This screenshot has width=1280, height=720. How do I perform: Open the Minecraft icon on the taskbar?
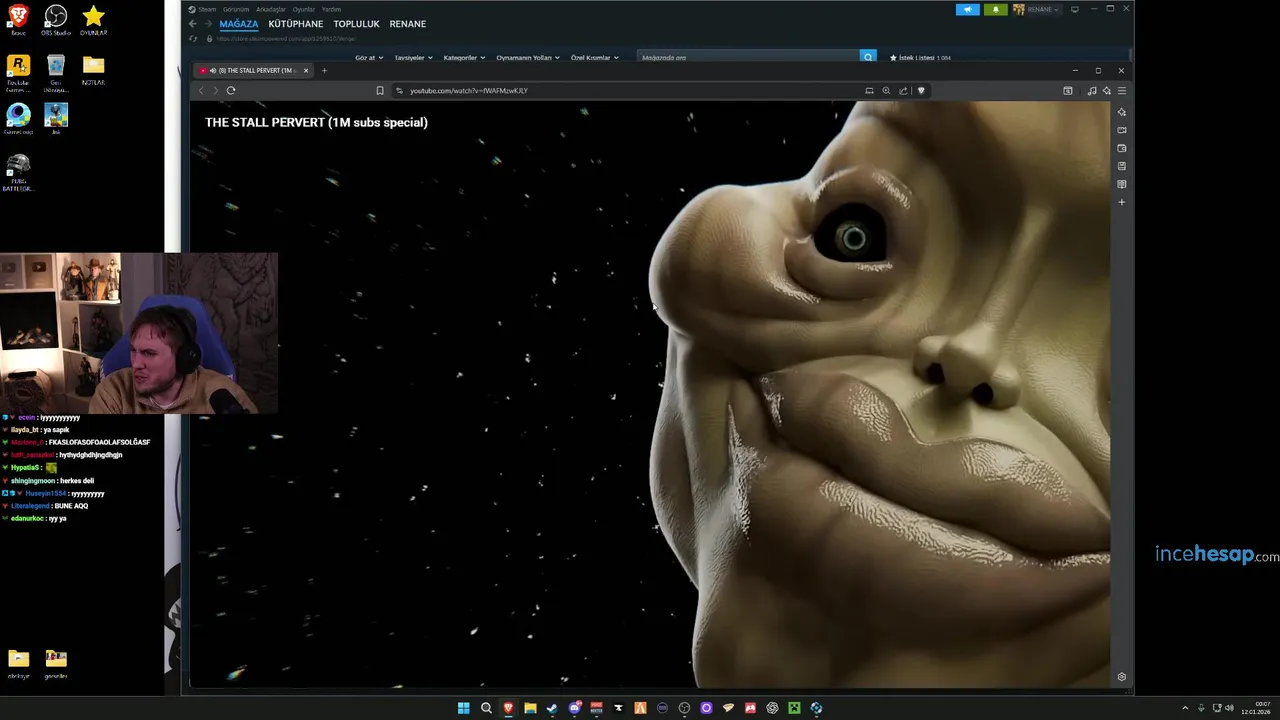pyautogui.click(x=794, y=708)
